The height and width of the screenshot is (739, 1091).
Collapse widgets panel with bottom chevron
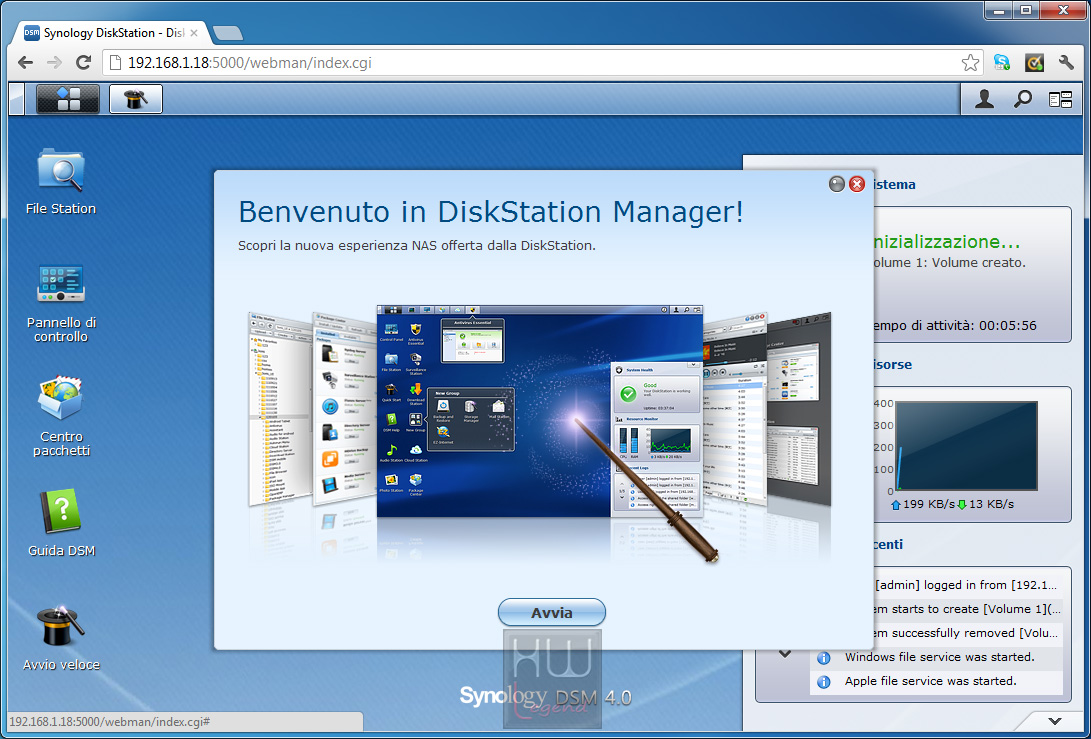click(x=1055, y=721)
